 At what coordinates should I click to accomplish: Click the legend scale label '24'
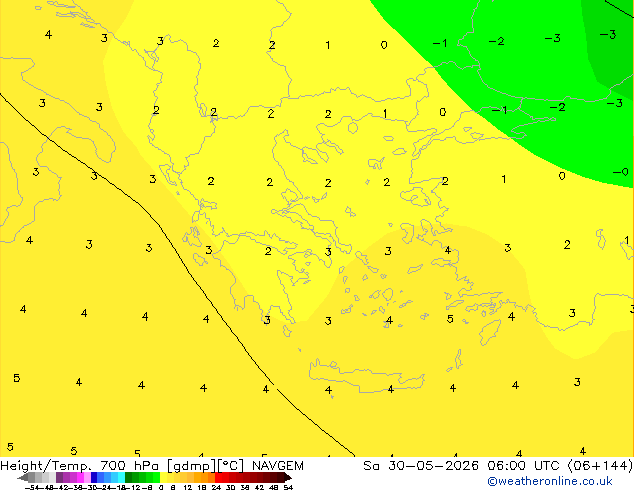coord(216,487)
